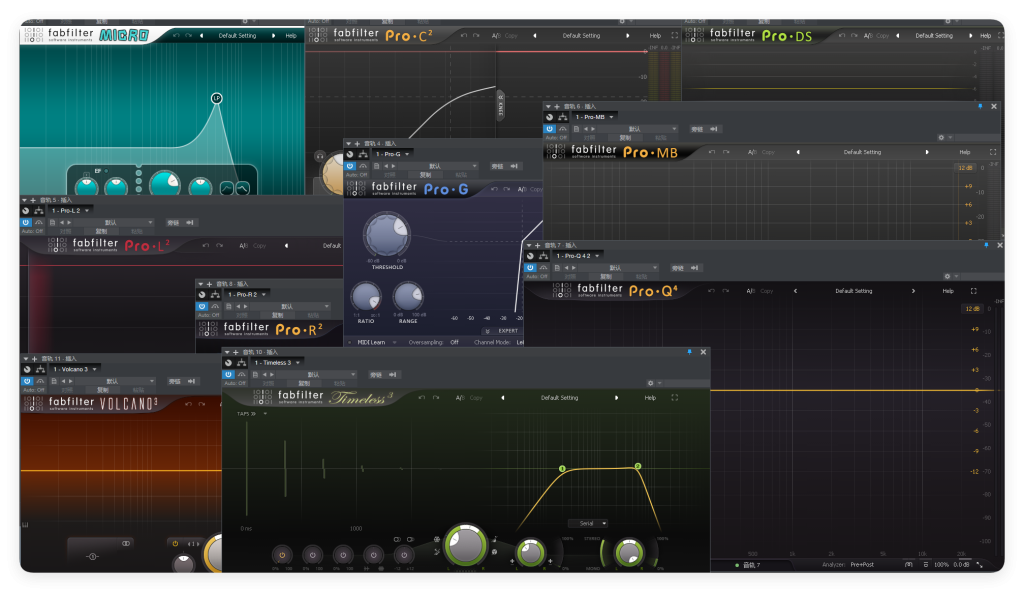Enter full screen in the Timeless 3 plugin

click(675, 397)
